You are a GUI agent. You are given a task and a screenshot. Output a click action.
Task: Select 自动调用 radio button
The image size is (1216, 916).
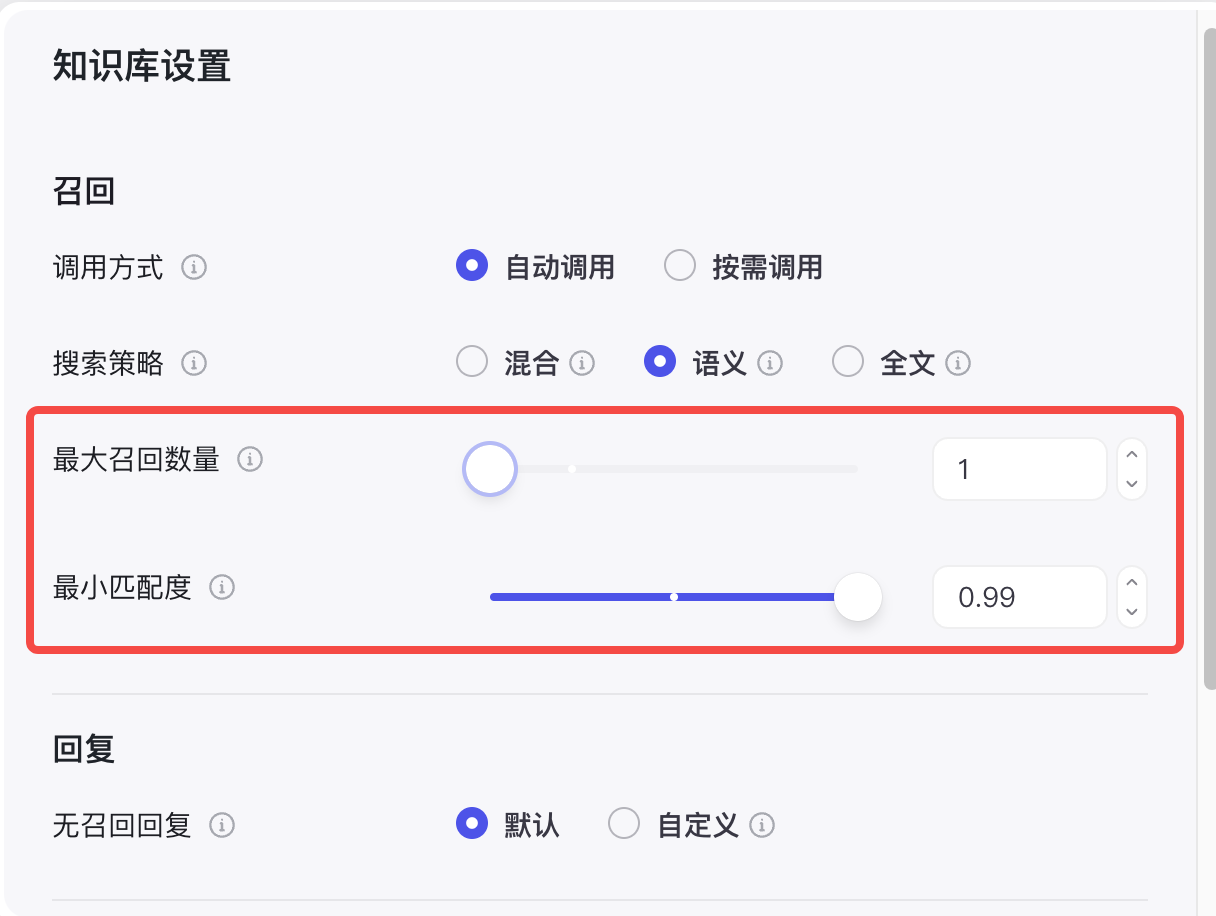472,267
